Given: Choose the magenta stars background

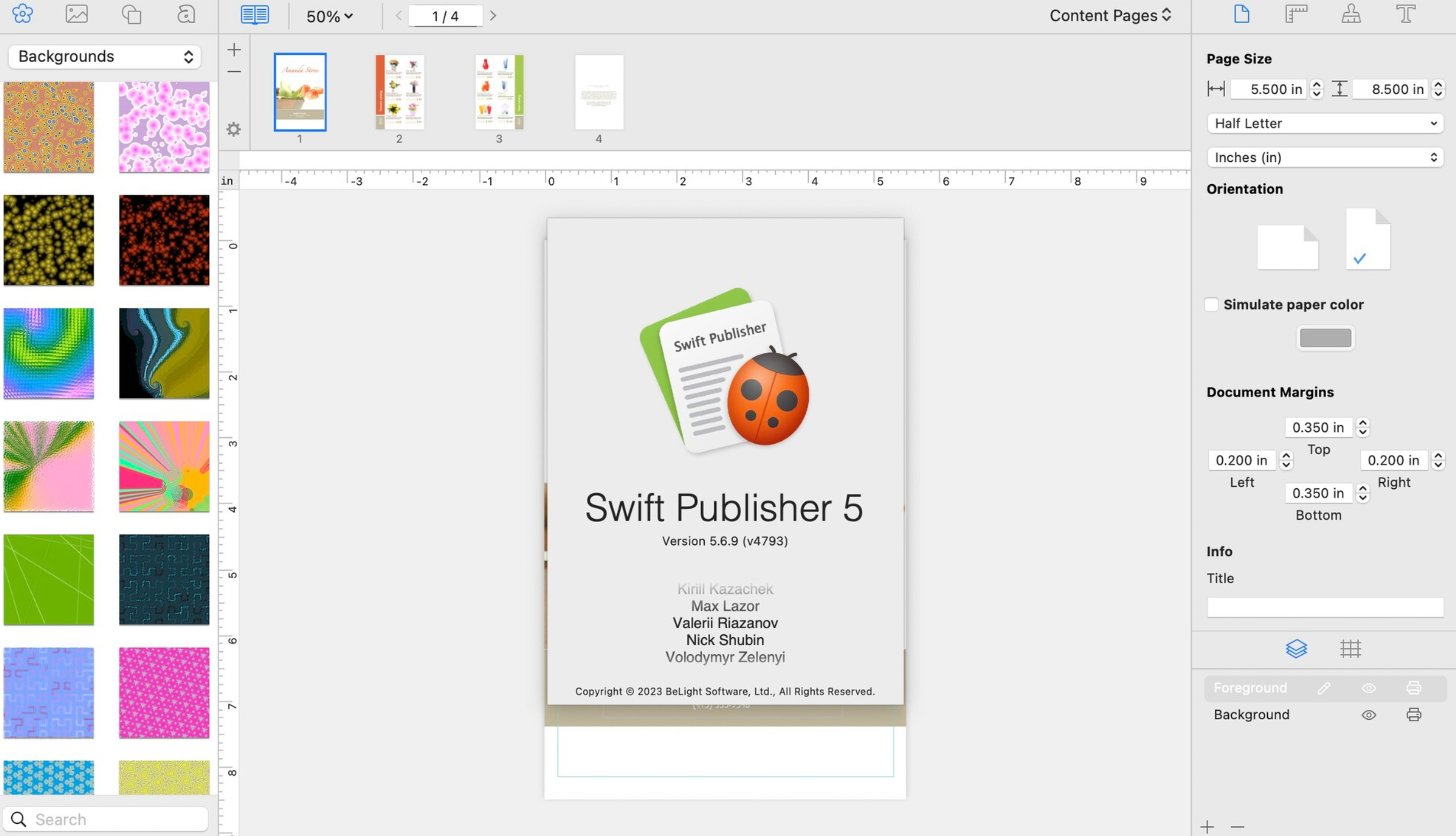Looking at the screenshot, I should [164, 693].
